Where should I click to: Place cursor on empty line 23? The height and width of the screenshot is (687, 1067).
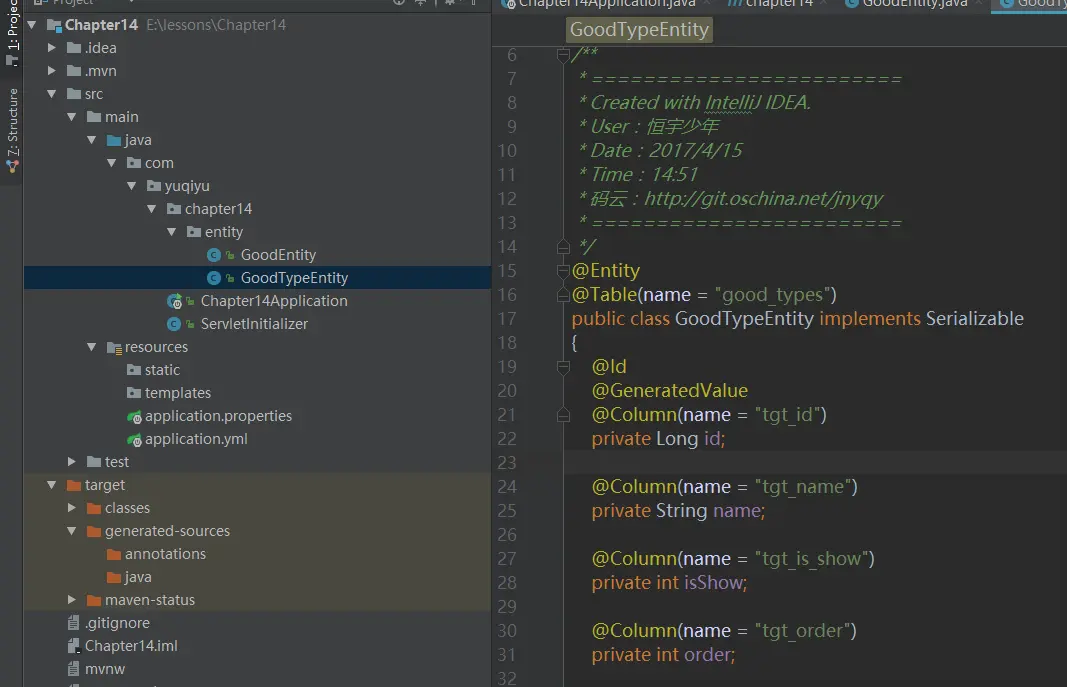tap(815, 463)
